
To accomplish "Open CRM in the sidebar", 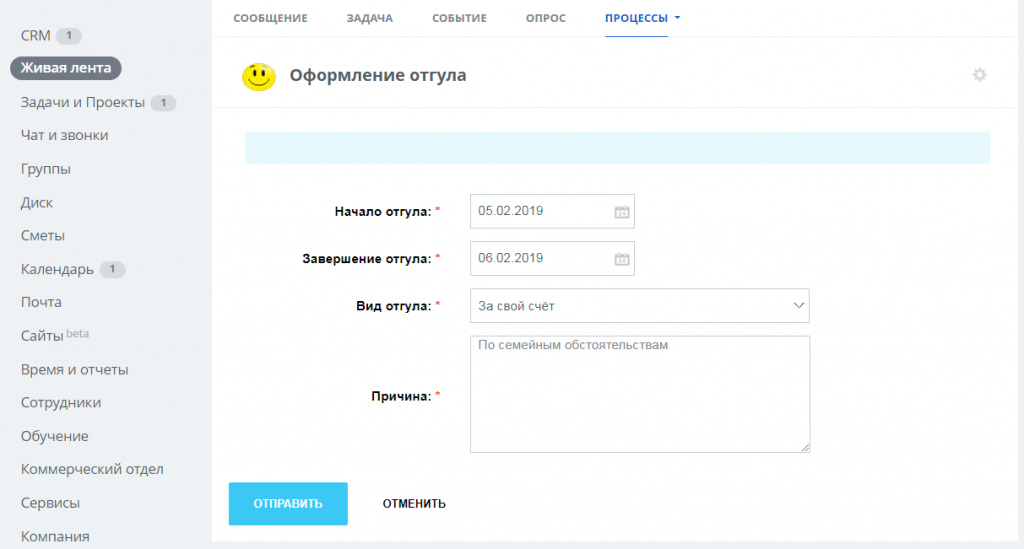I will click(35, 35).
